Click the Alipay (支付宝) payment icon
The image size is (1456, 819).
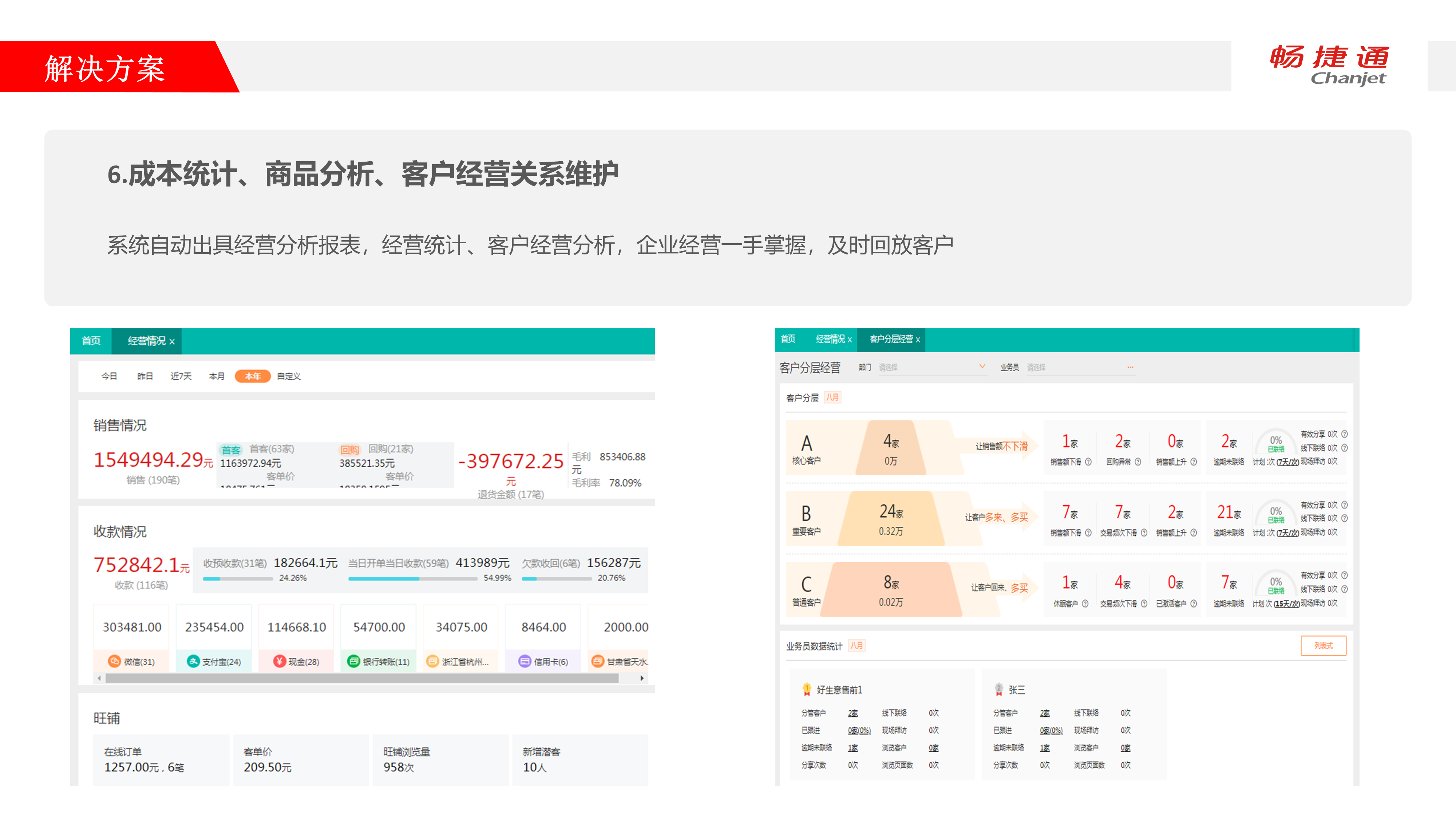(x=193, y=661)
